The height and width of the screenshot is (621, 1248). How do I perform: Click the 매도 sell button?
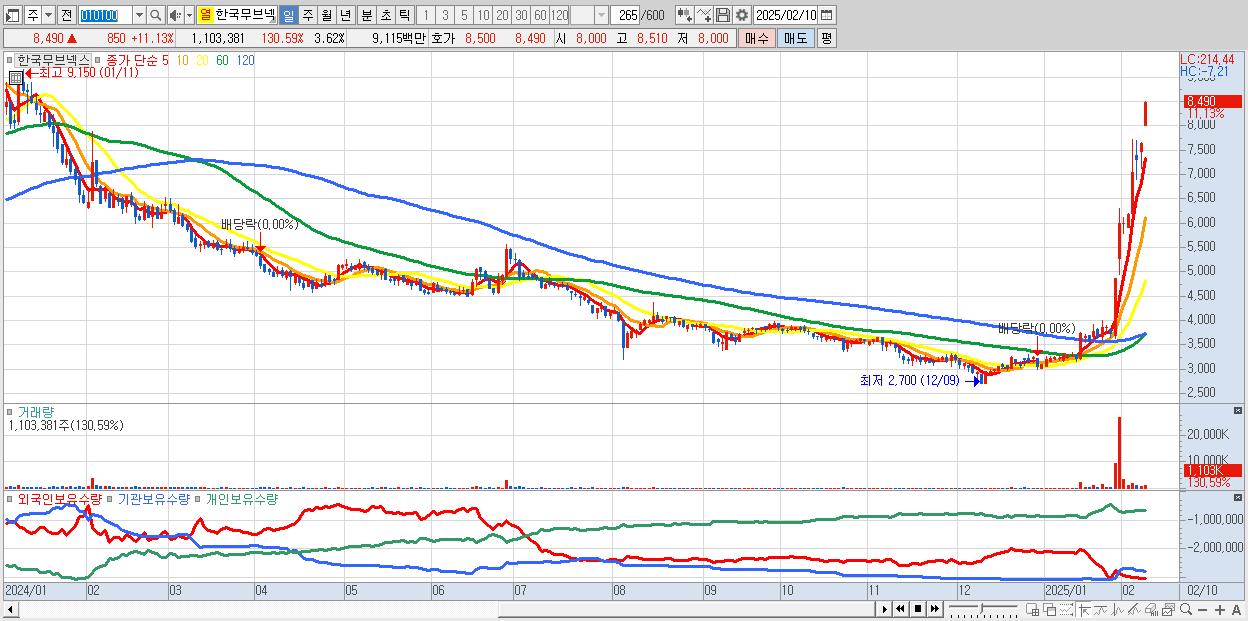click(x=796, y=38)
